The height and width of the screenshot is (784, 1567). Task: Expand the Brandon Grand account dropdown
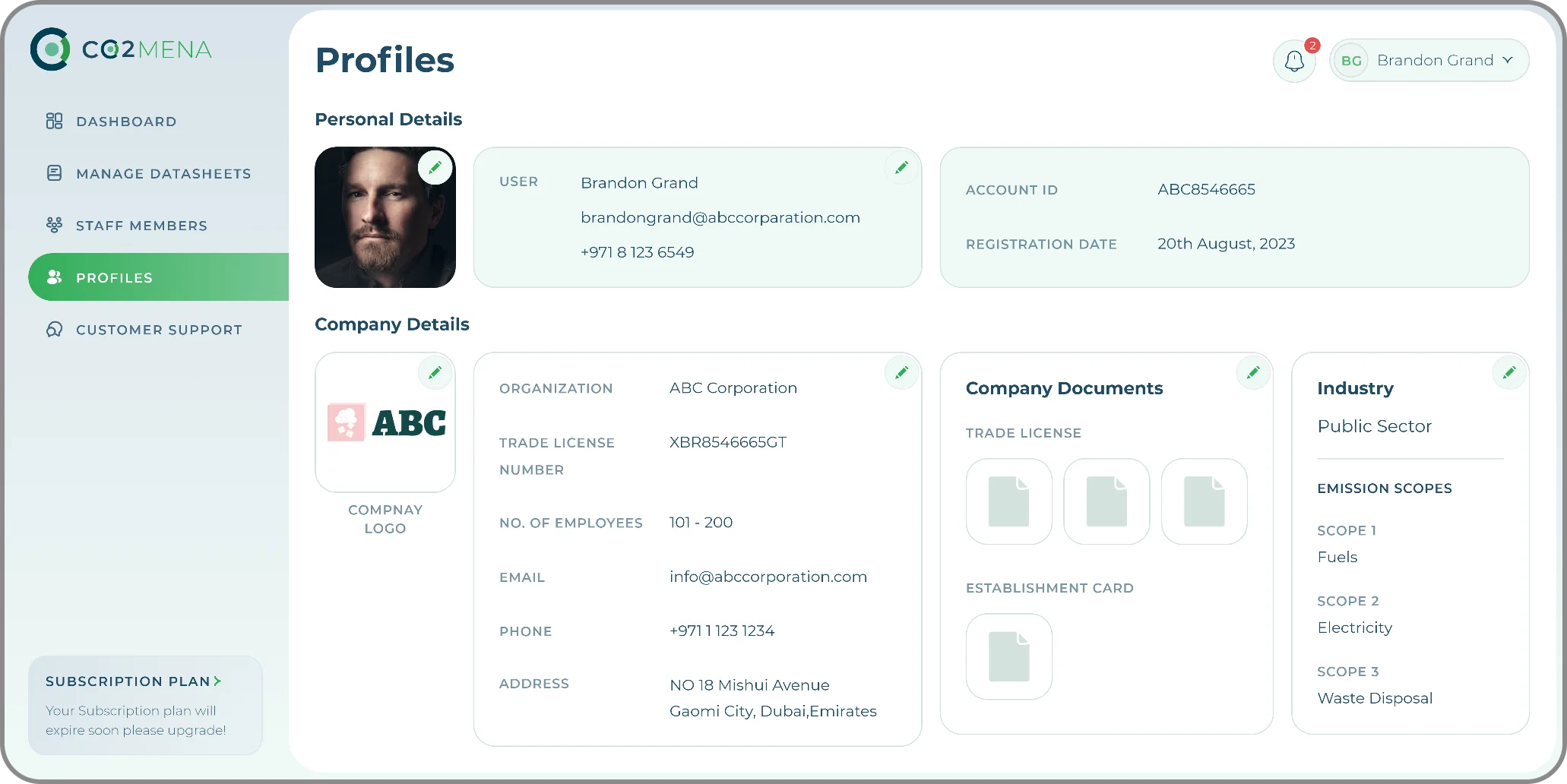tap(1508, 61)
